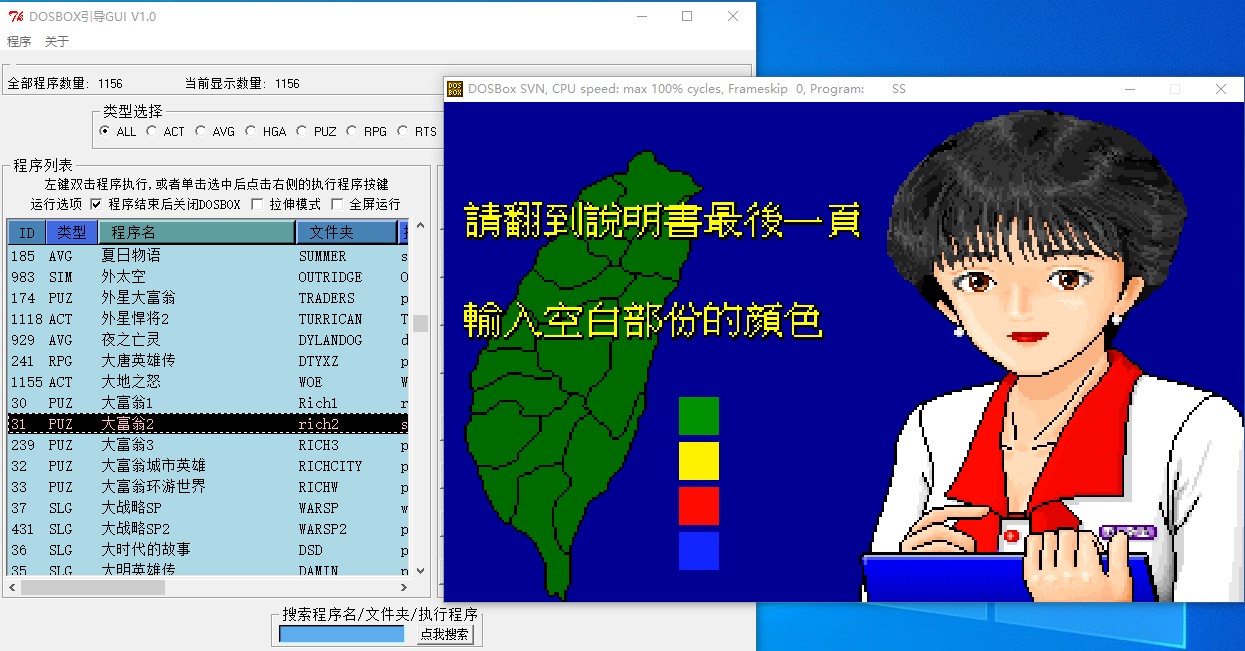Image resolution: width=1245 pixels, height=651 pixels.
Task: Select the 大富翁城市英雄 row
Action: click(x=208, y=466)
